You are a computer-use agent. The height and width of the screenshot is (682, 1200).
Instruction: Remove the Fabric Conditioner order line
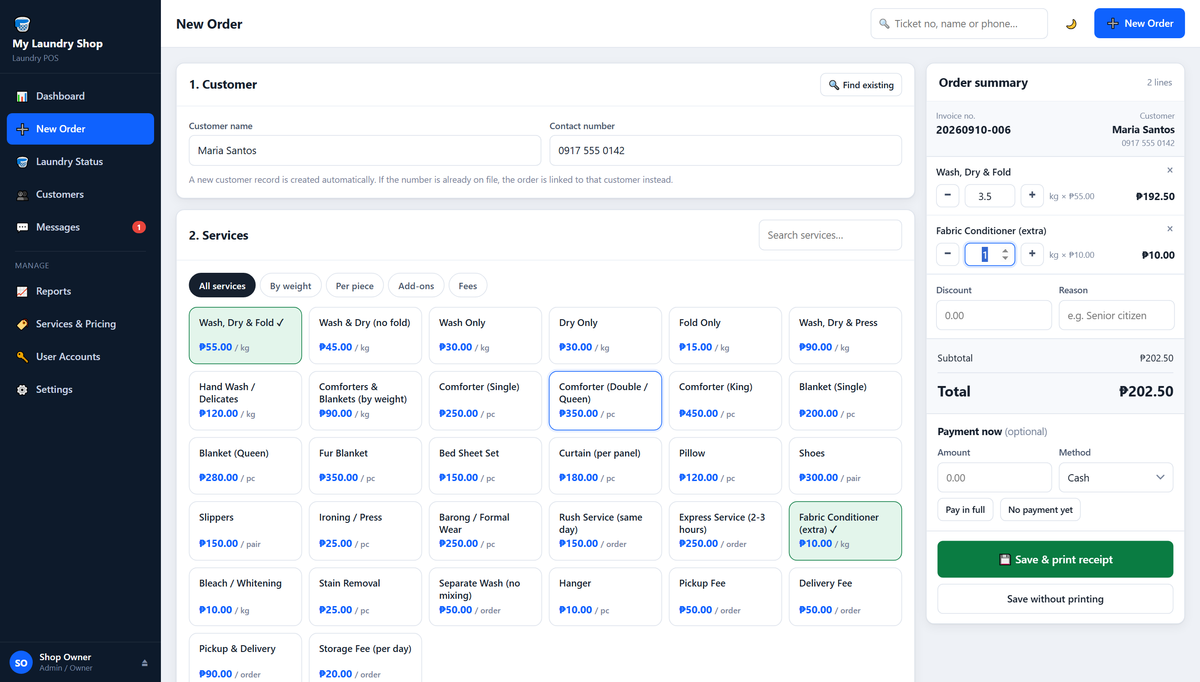(x=1170, y=229)
